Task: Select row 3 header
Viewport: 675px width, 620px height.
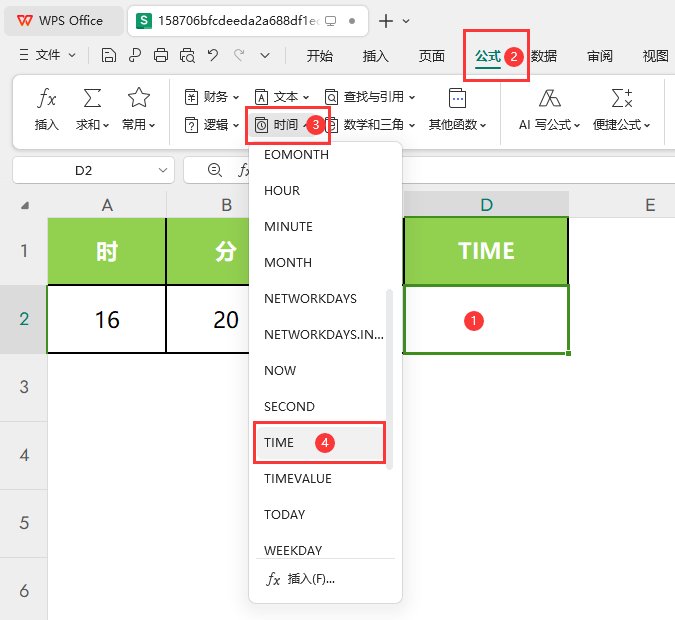Action: tap(24, 387)
